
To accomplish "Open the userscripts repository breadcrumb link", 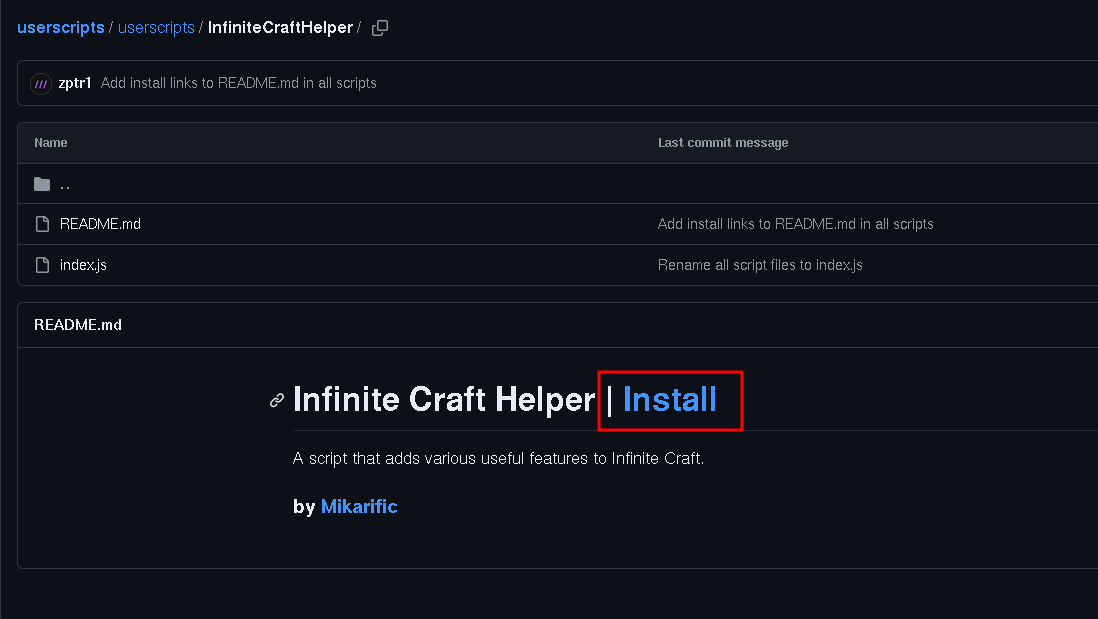I will (156, 27).
